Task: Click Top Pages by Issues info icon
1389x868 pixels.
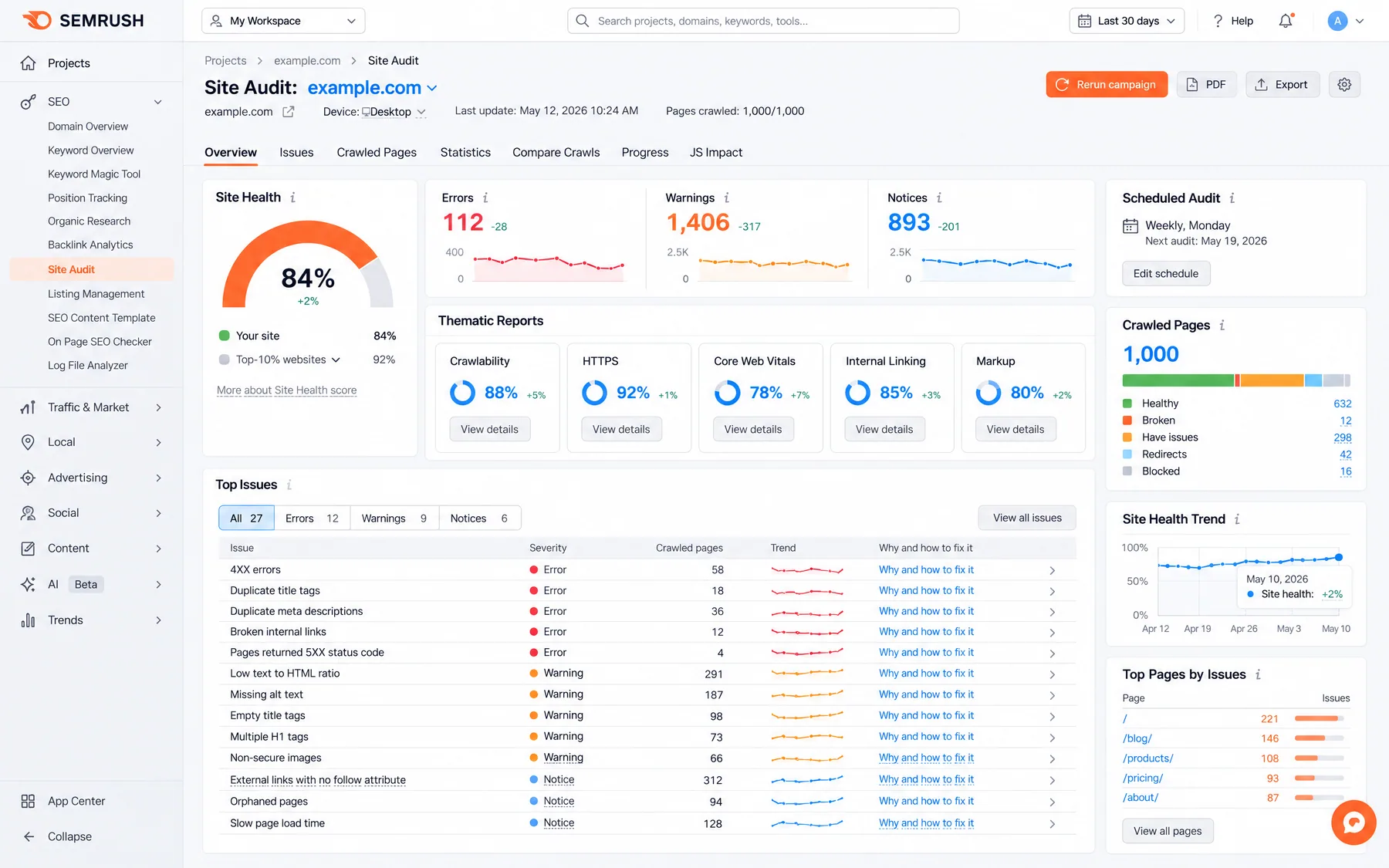Action: point(1258,675)
